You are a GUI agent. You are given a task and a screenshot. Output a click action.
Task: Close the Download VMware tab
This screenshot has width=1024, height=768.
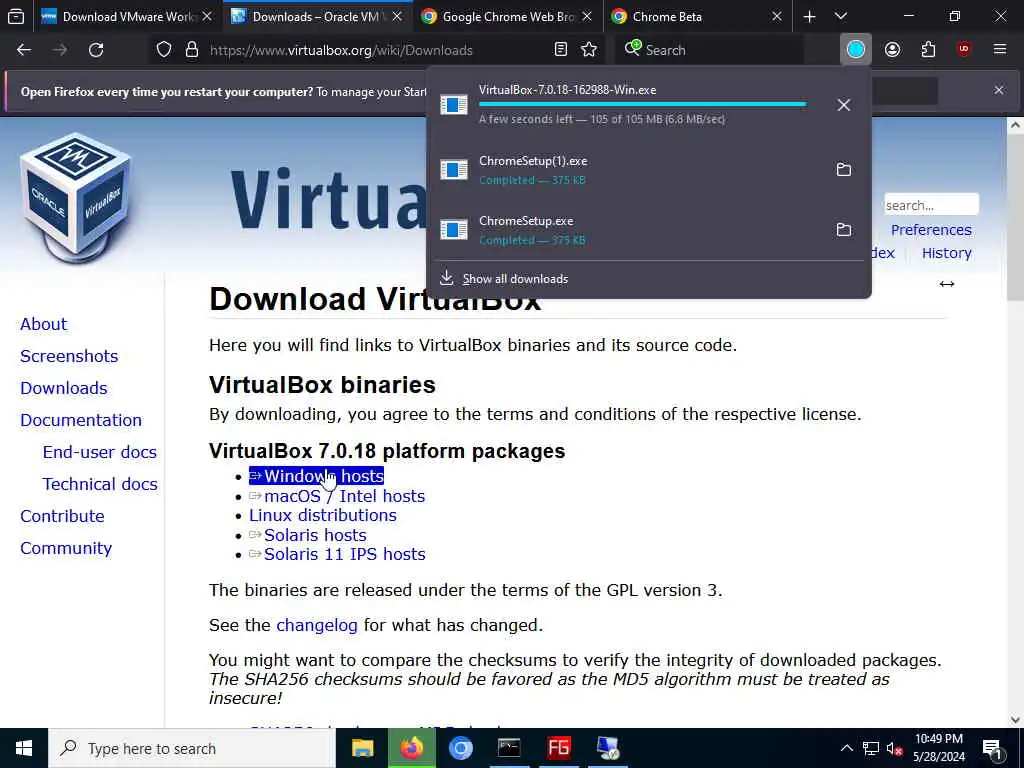(x=207, y=16)
